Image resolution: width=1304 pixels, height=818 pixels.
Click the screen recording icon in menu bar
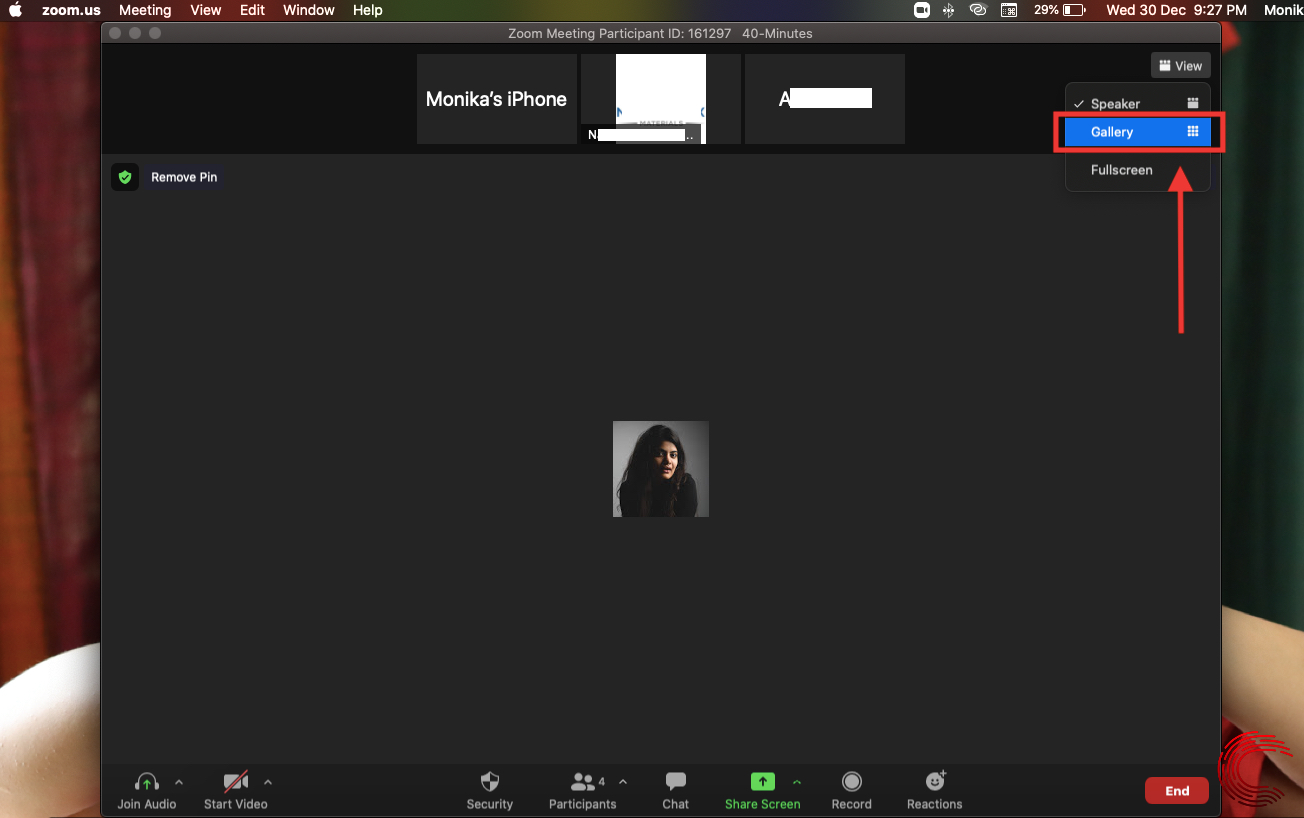[920, 10]
